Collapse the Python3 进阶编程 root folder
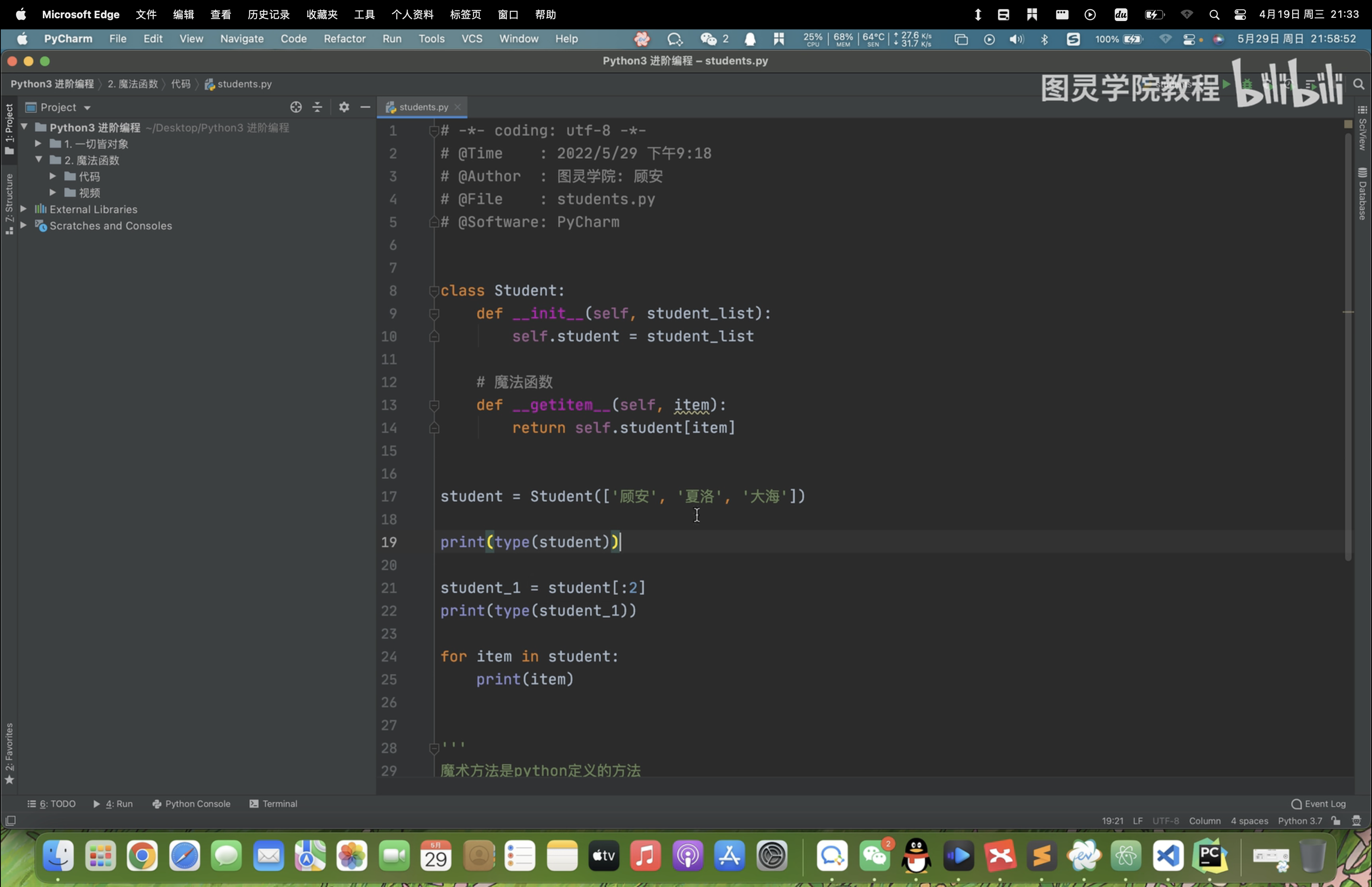 click(24, 127)
